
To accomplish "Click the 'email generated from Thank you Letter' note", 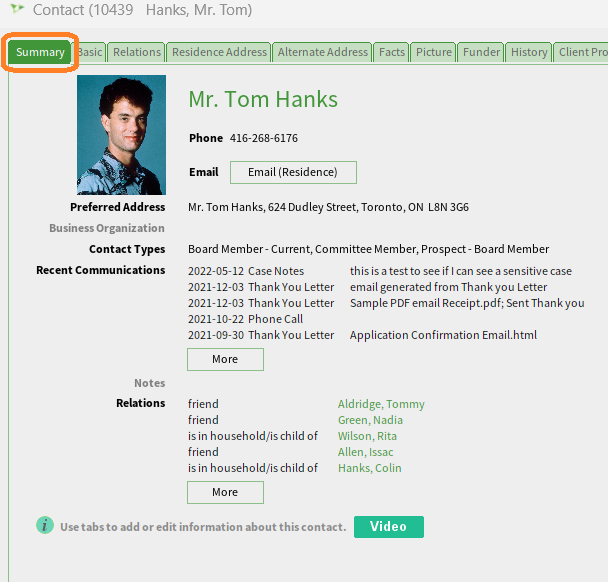I will click(448, 287).
